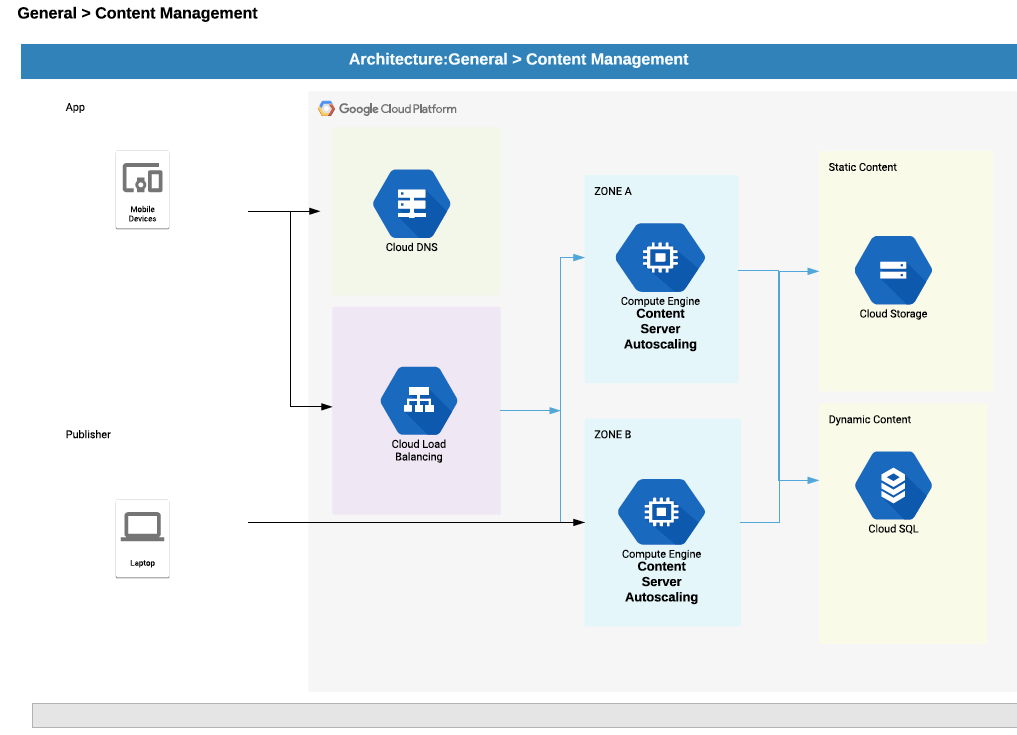Click the 'Dynamic Content' label
This screenshot has height=735, width=1017.
(x=870, y=419)
